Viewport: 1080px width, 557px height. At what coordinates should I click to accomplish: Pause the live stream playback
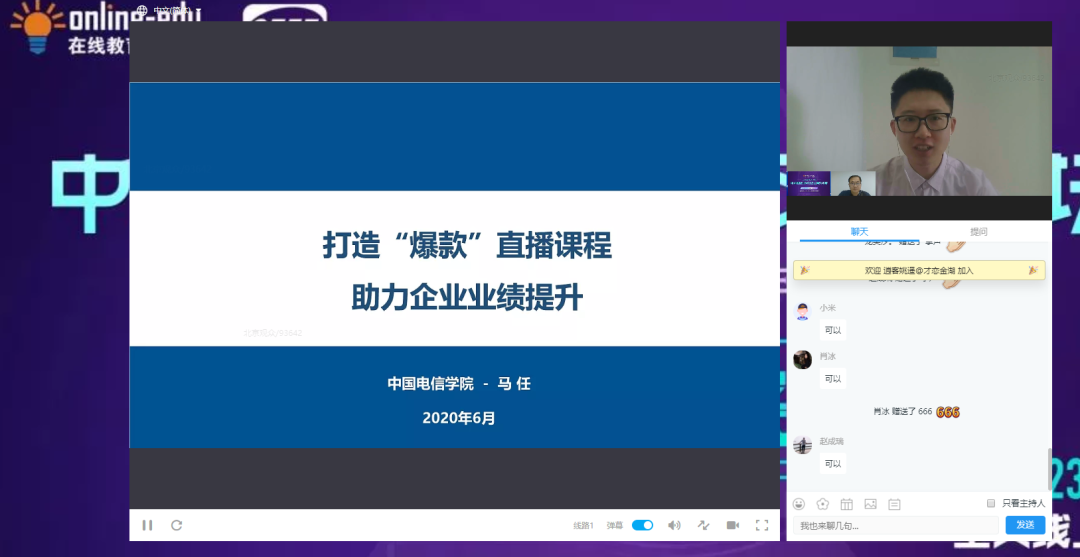[147, 525]
